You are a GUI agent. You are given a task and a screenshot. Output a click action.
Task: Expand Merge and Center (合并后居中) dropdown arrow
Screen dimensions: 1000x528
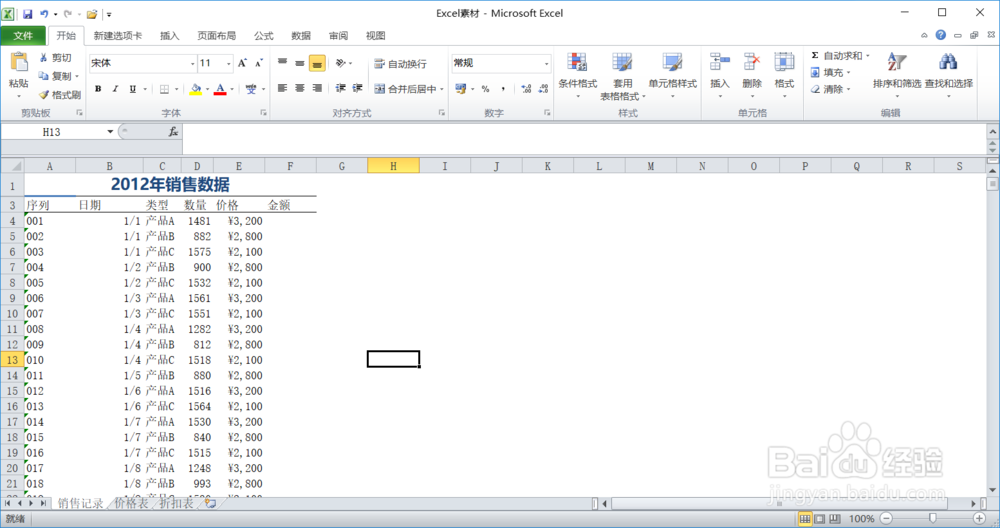(441, 89)
